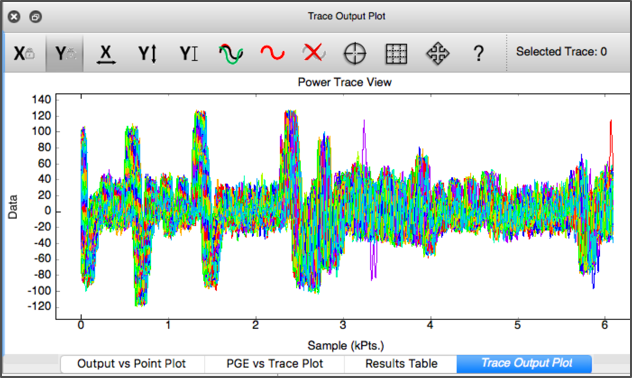Close the Trace Output Plot window
The image size is (632, 378).
click(14, 17)
